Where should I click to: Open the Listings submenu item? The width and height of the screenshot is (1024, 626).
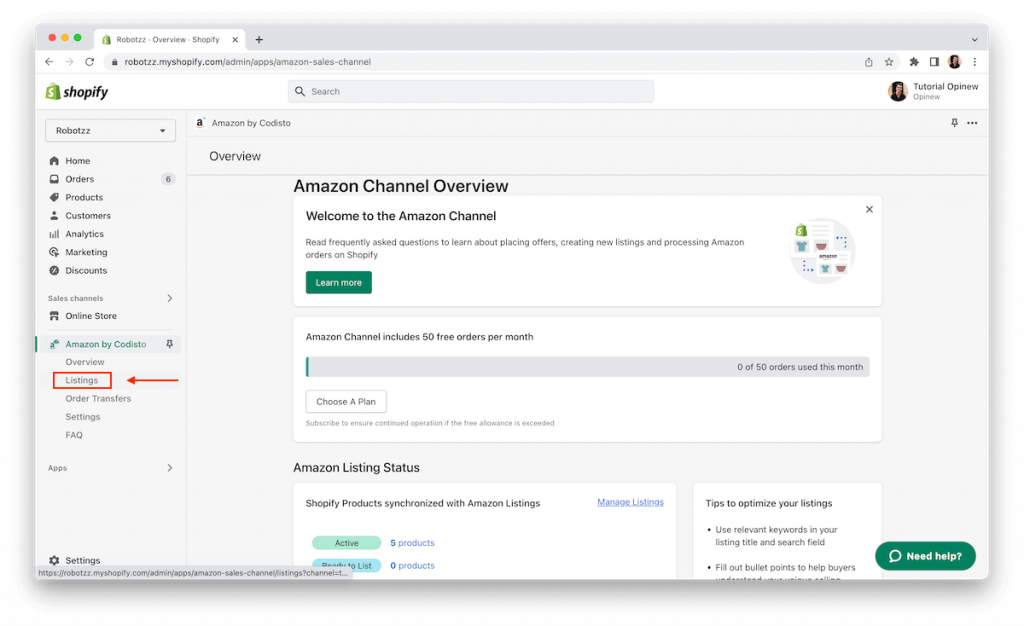[x=82, y=380]
